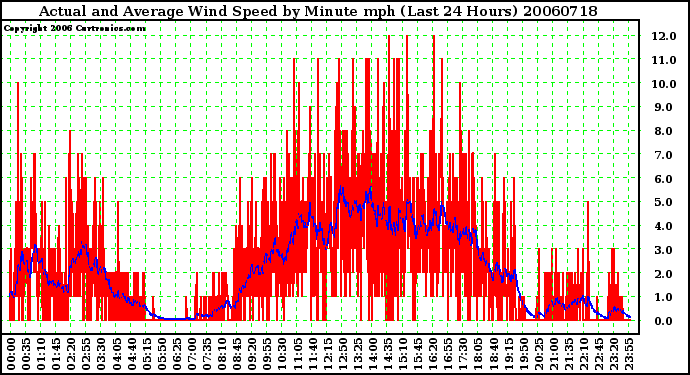
Task: Click the 22:45 time label
Action: pyautogui.click(x=599, y=354)
